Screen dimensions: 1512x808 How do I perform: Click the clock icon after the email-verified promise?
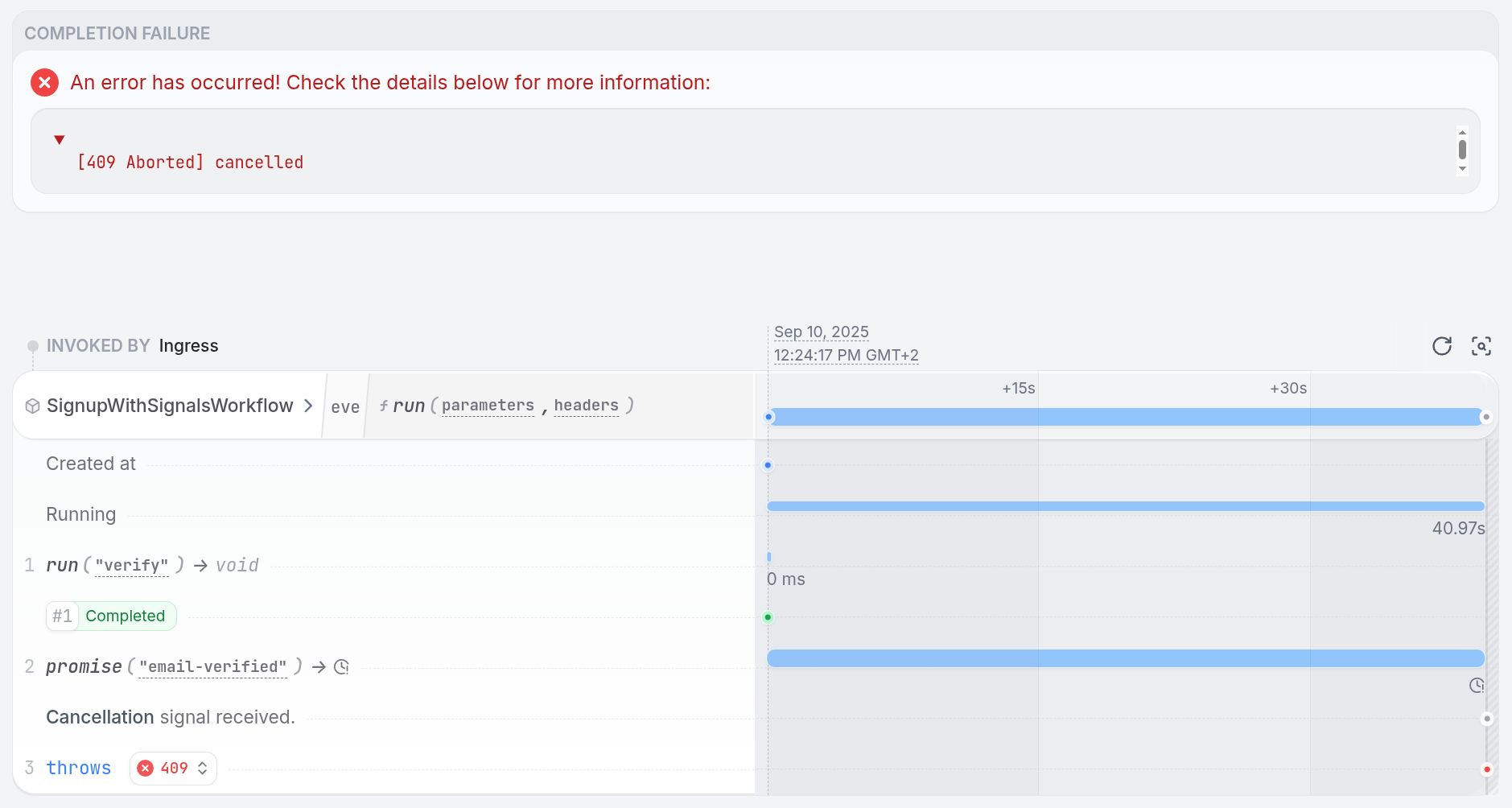click(x=340, y=666)
